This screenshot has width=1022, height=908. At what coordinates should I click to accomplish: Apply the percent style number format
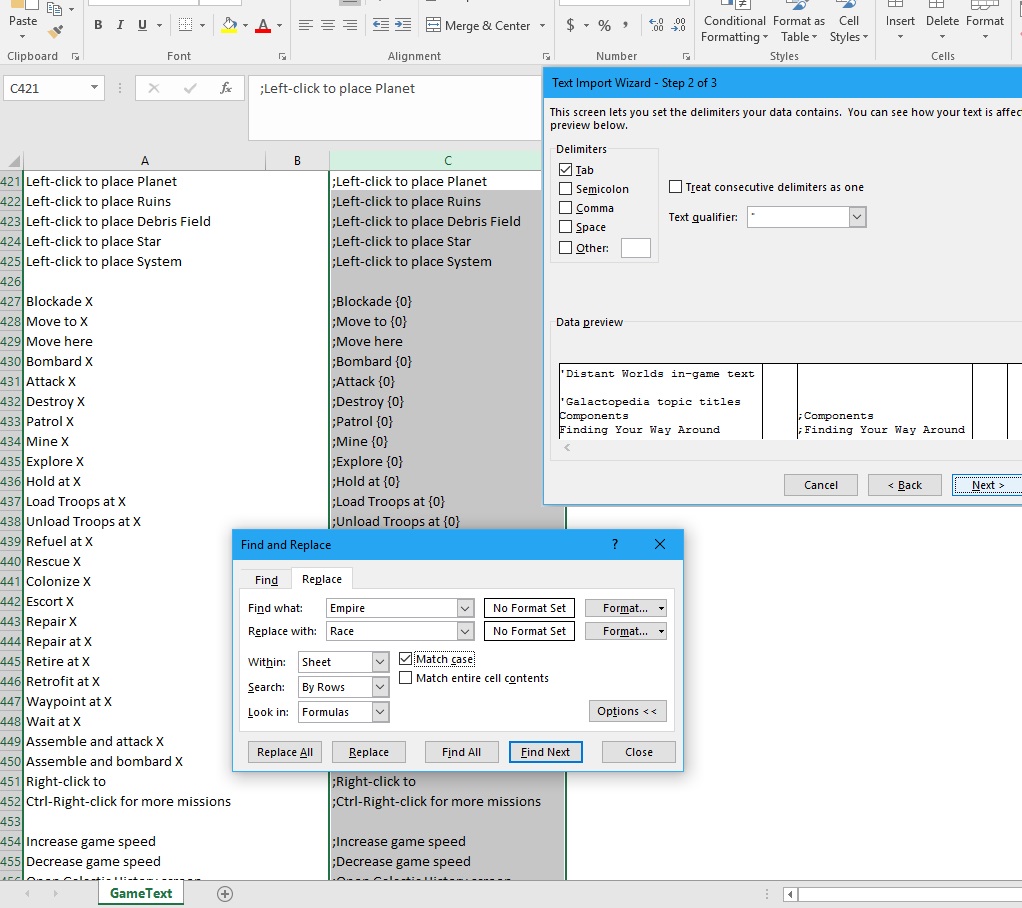pos(604,25)
